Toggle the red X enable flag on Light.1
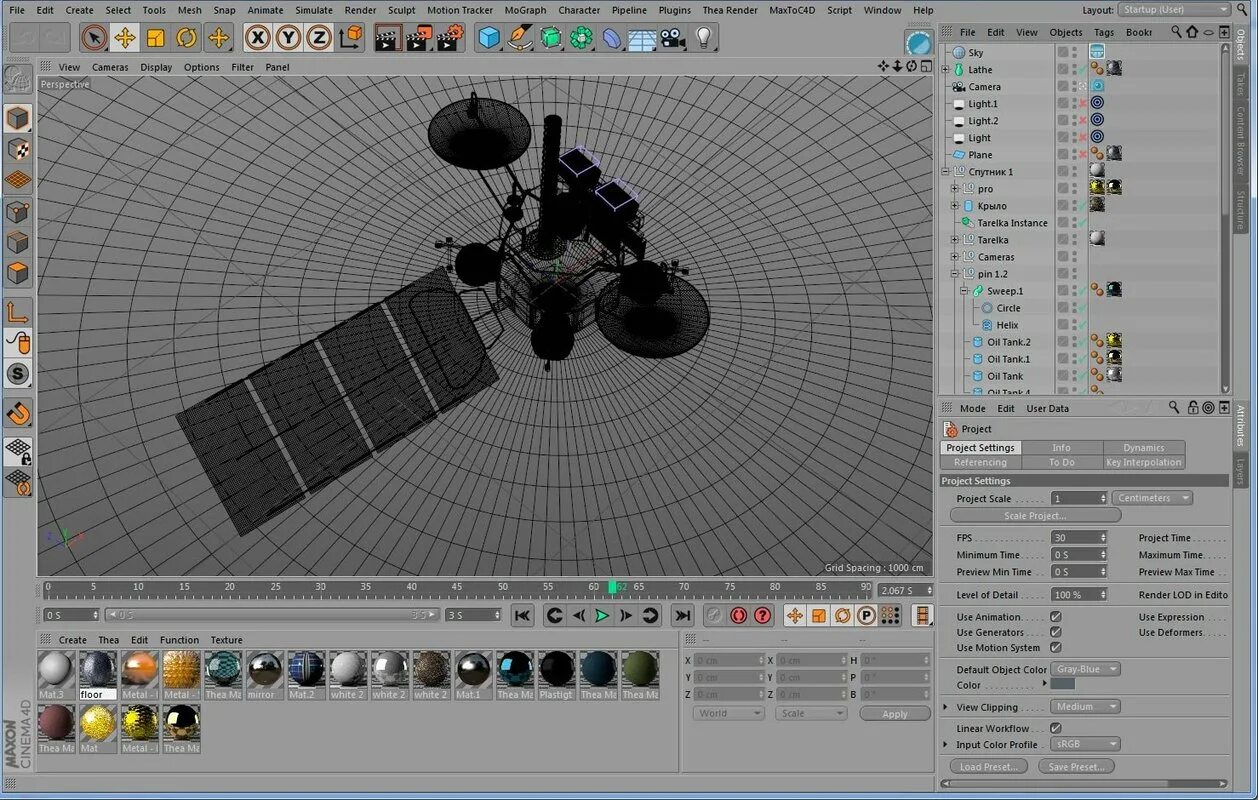Viewport: 1258px width, 800px height. coord(1082,104)
